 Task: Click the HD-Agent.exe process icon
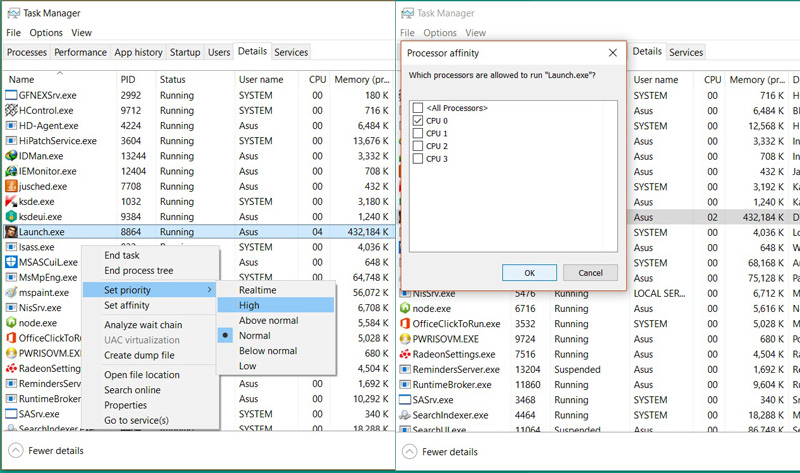(11, 126)
